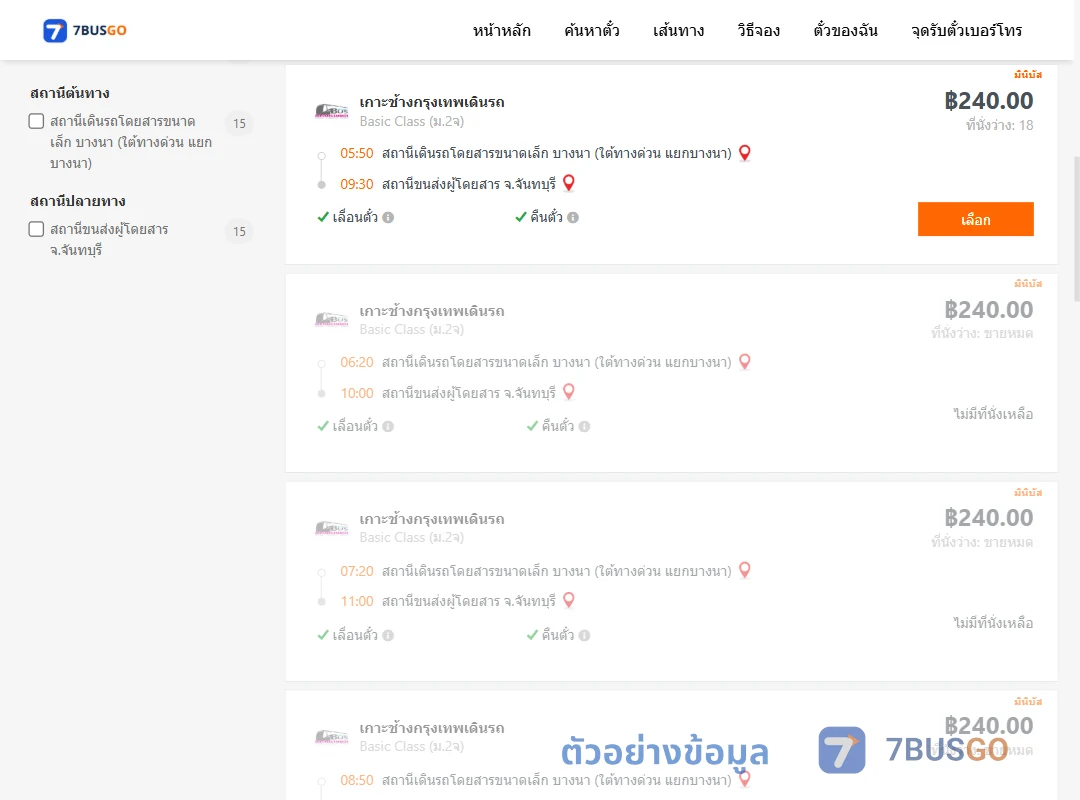Viewport: 1080px width, 800px height.
Task: Show คืนตั๋ว info icon on 07:20 trip
Action: click(585, 635)
